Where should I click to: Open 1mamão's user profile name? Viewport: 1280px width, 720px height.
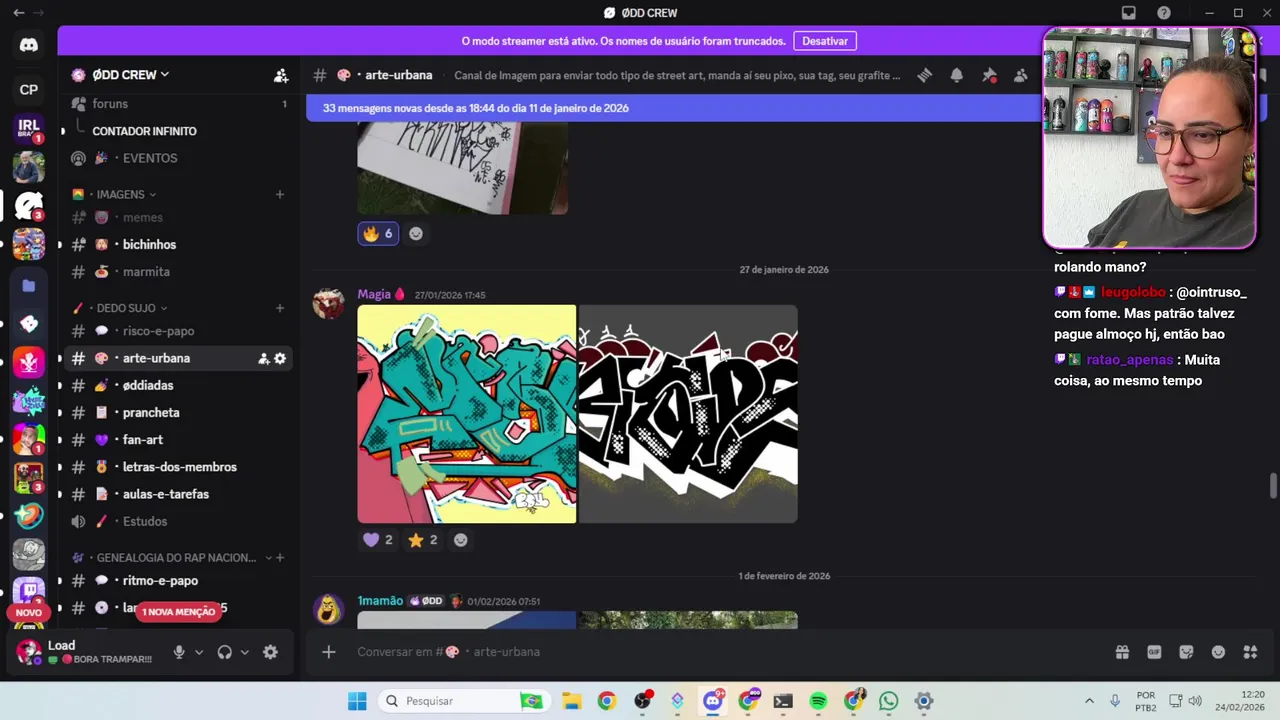coord(380,601)
